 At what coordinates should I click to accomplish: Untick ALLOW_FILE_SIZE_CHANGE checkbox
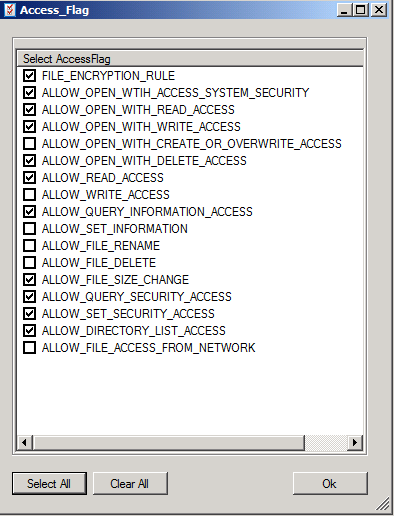click(29, 280)
